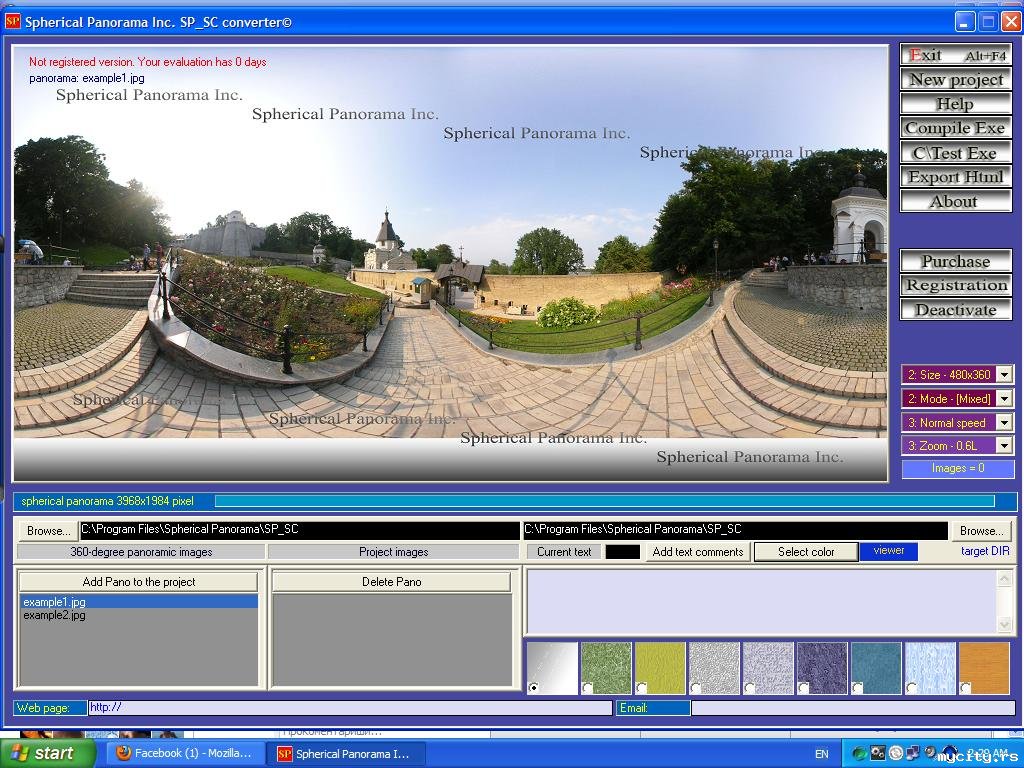Select the orange wood texture radio button
Image resolution: width=1024 pixels, height=768 pixels.
click(x=965, y=687)
